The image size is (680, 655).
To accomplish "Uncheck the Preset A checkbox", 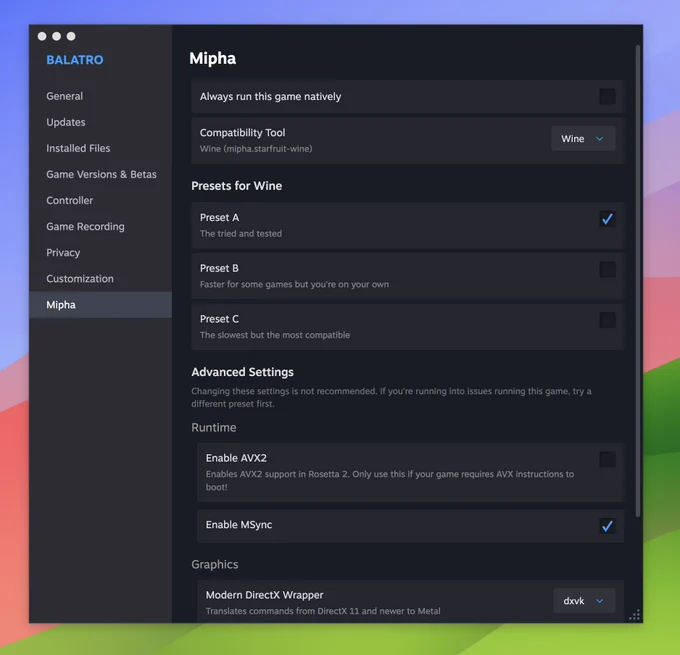I will tap(607, 219).
